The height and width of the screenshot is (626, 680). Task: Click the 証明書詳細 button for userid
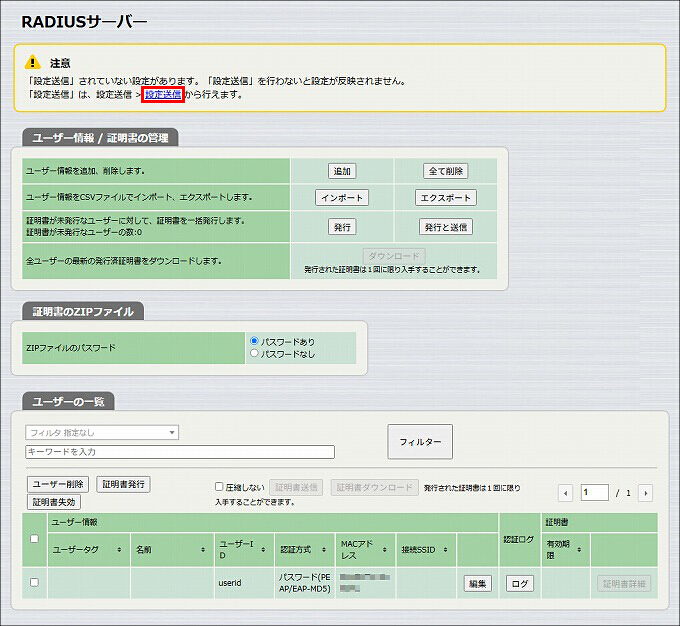pyautogui.click(x=624, y=583)
